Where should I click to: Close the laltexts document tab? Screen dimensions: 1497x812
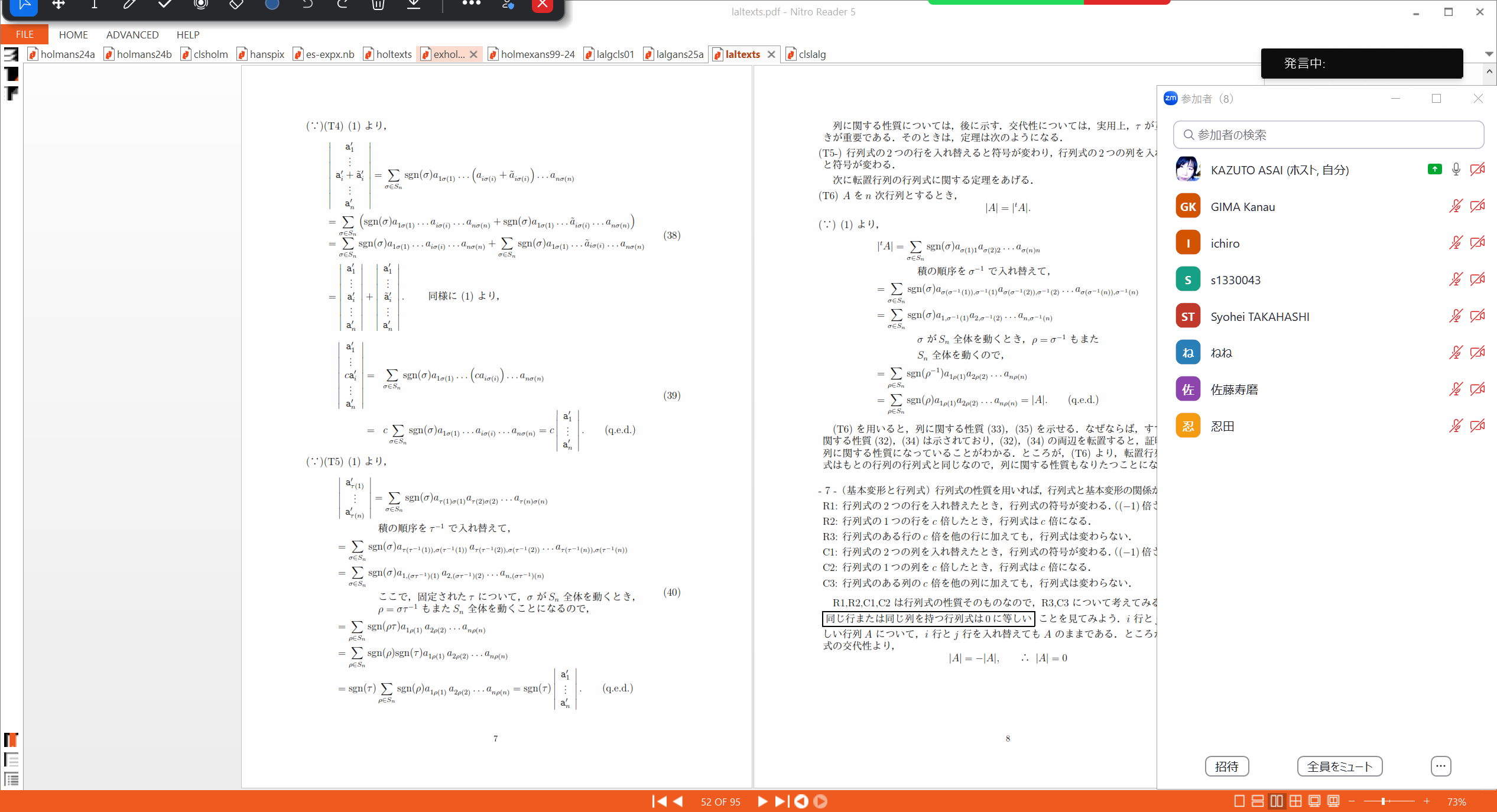coord(771,54)
